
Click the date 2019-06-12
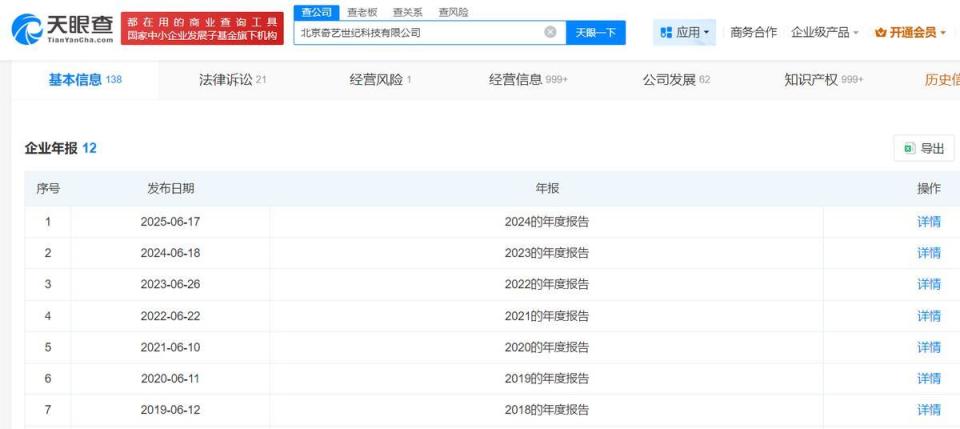170,410
